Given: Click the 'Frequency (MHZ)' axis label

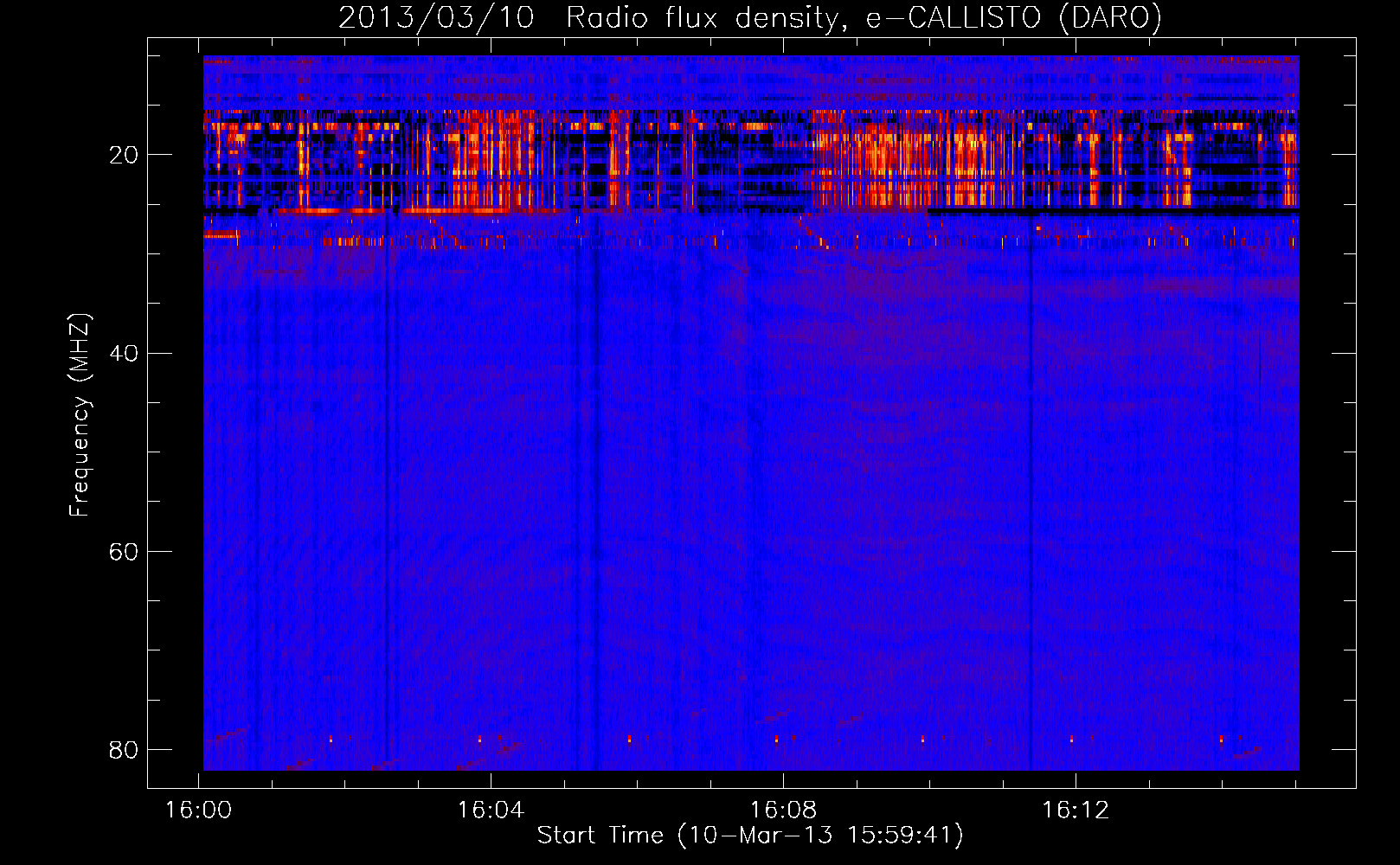Looking at the screenshot, I should point(80,415).
